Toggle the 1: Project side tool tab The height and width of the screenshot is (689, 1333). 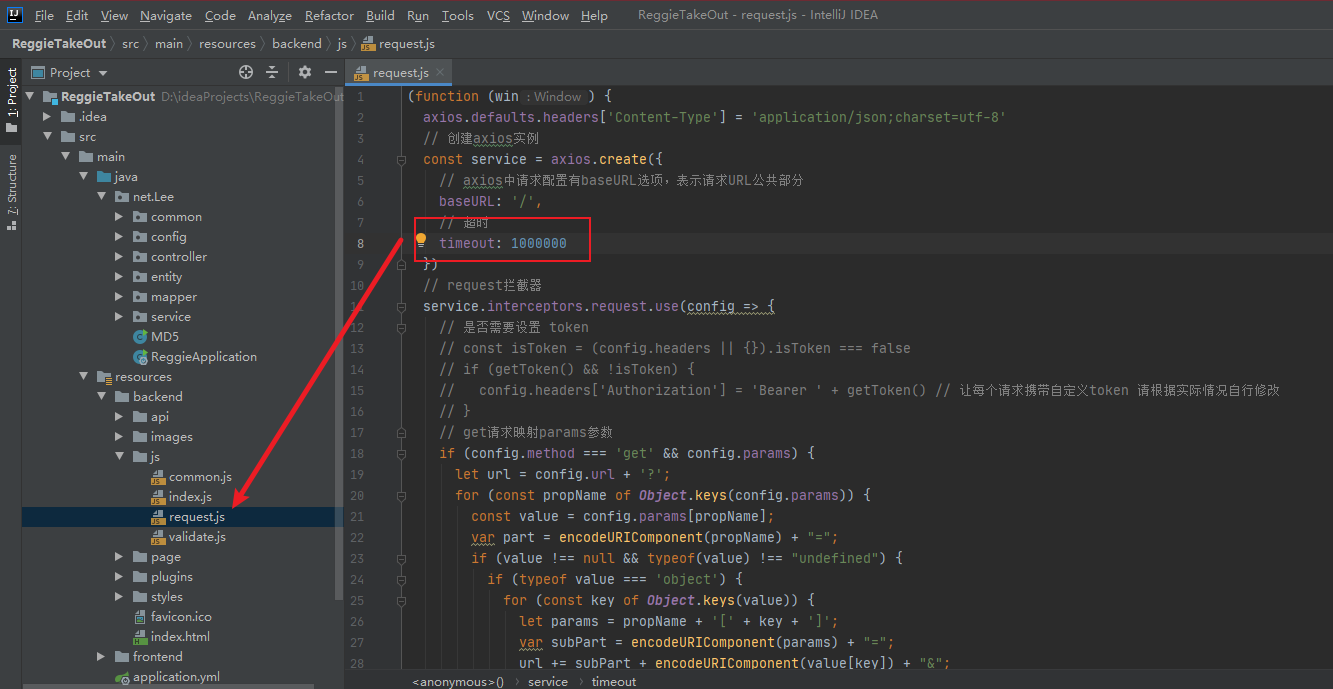coord(11,102)
